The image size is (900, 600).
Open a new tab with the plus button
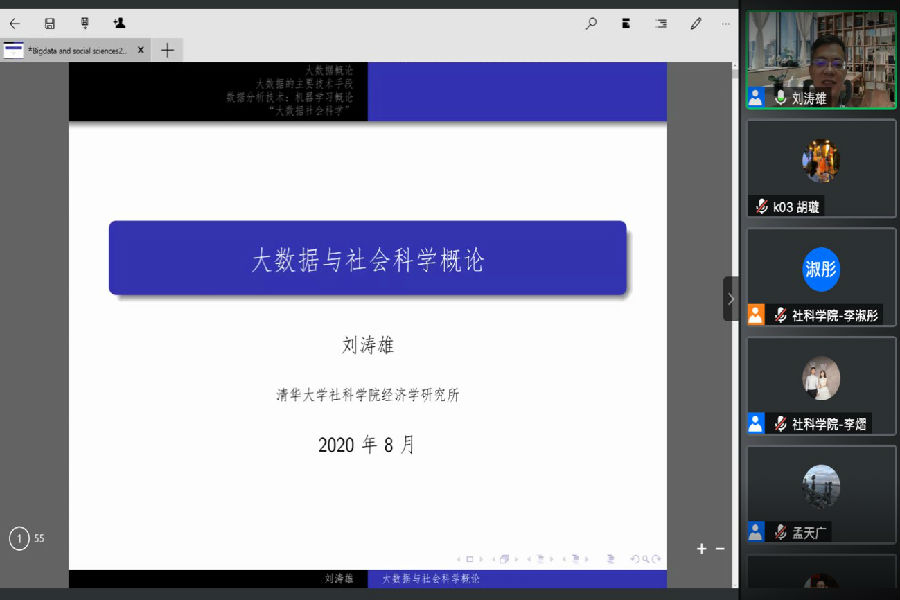click(167, 50)
